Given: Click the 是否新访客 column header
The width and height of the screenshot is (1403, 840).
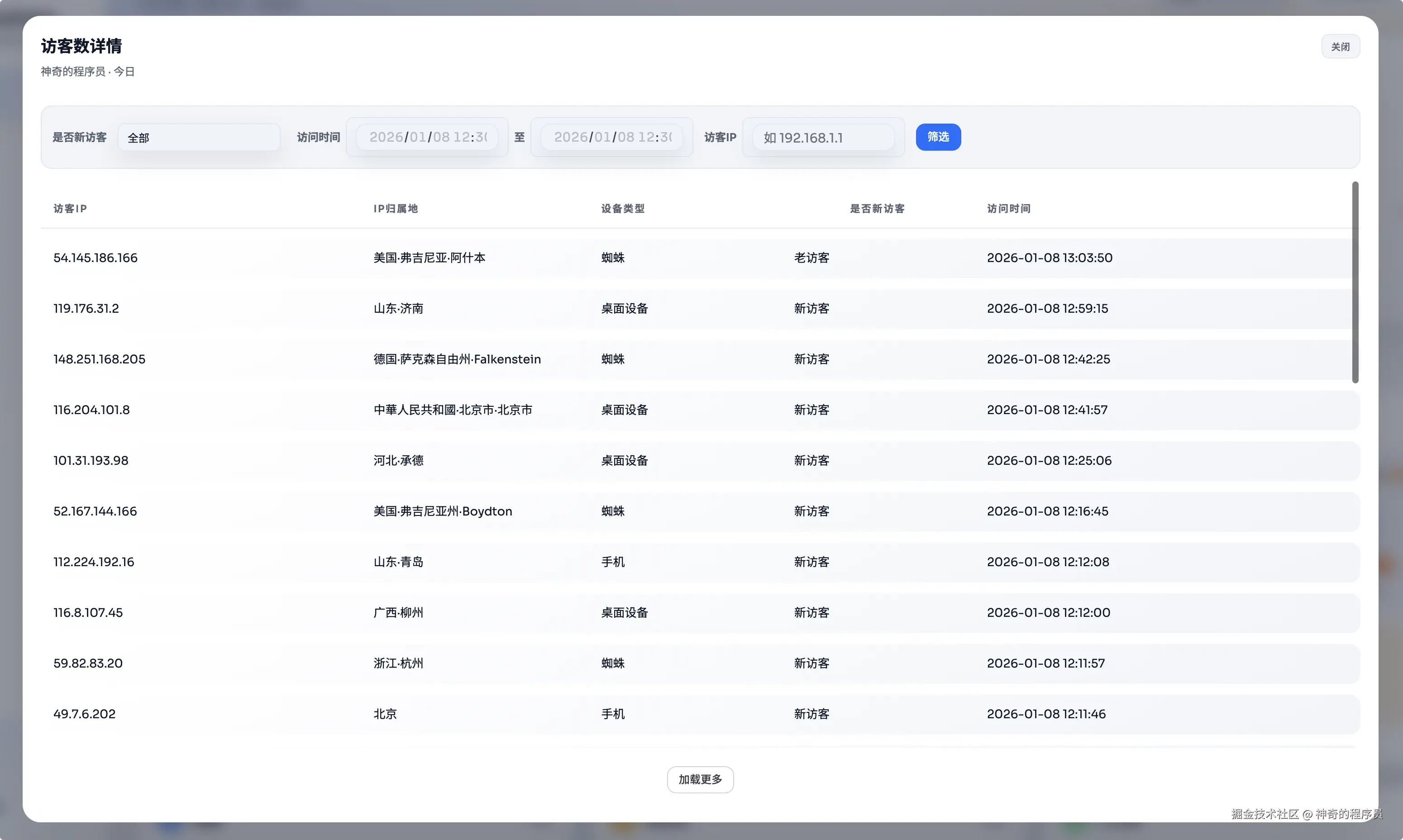Looking at the screenshot, I should [877, 208].
